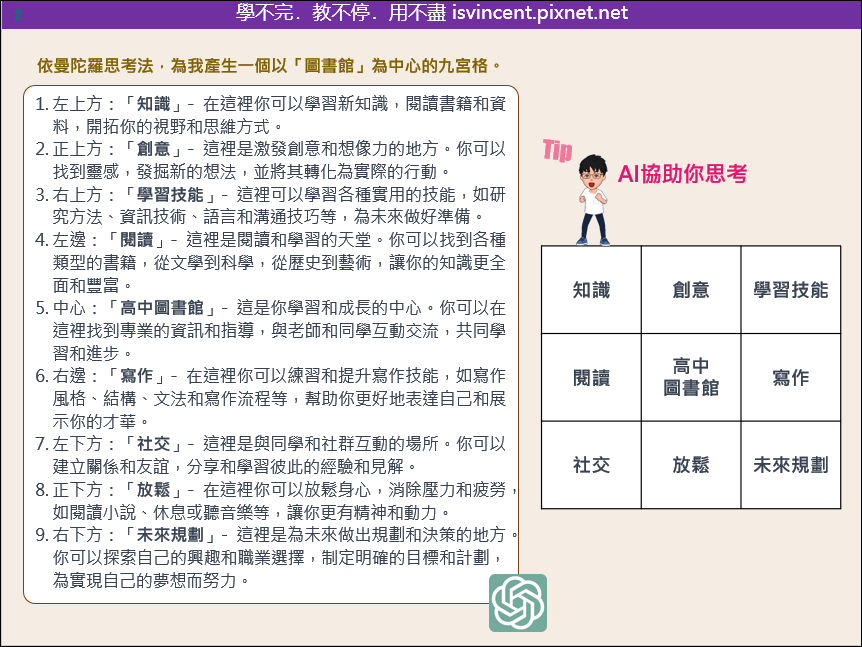Click the AI協助你思考 heading
The image size is (862, 647).
[x=682, y=174]
